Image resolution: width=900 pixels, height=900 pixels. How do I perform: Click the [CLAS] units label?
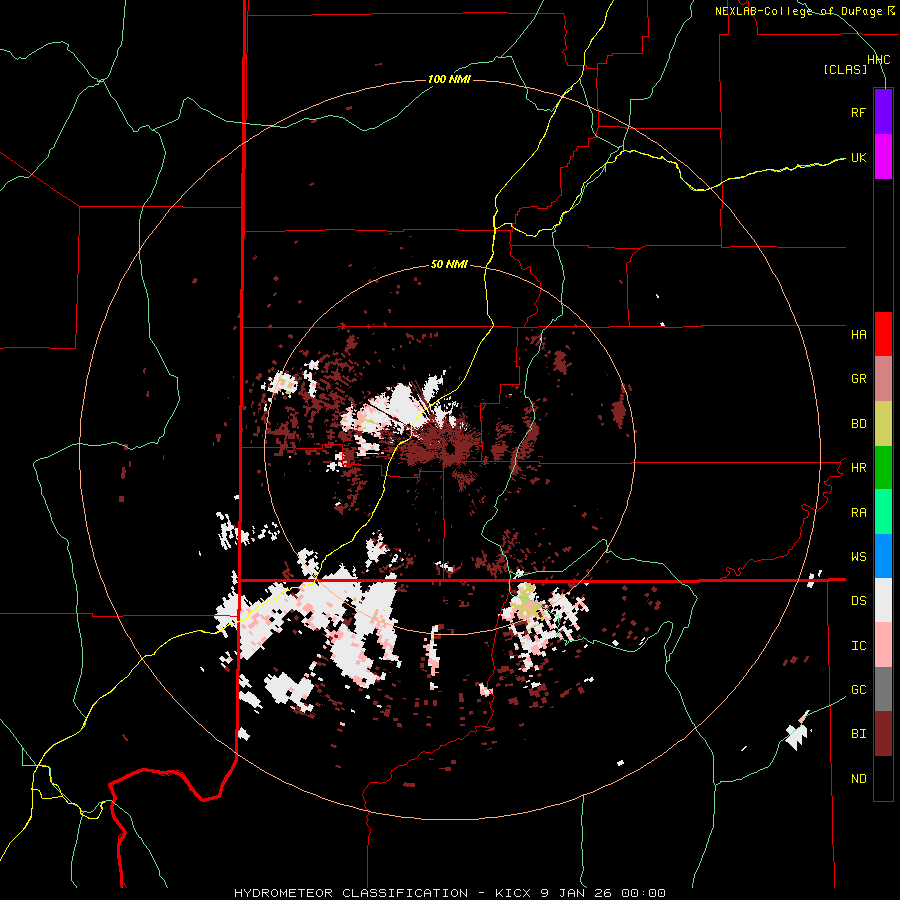[845, 70]
